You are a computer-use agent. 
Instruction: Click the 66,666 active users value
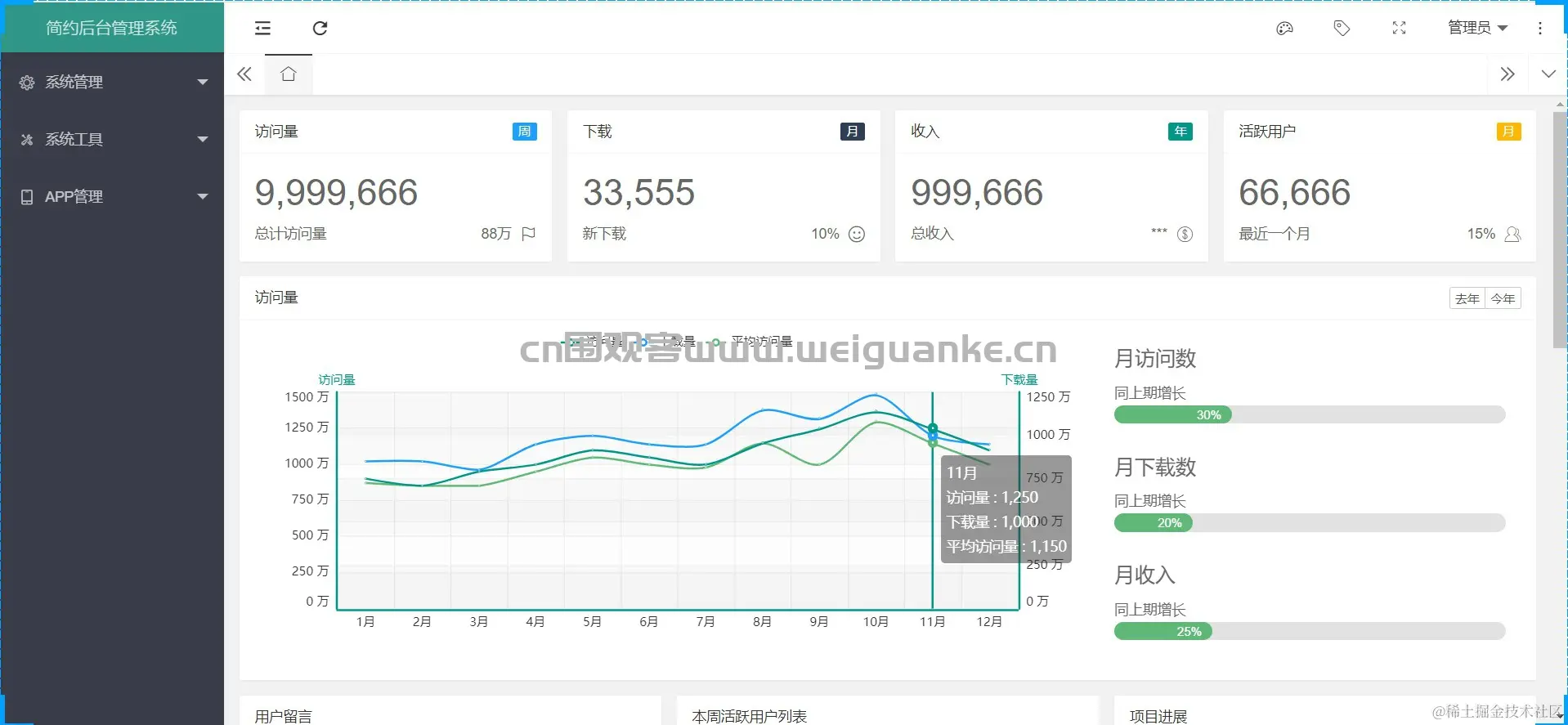(x=1294, y=193)
